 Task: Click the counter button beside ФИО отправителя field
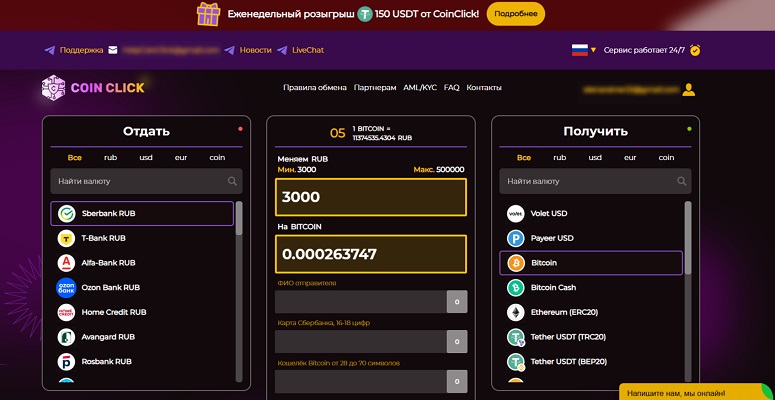[x=457, y=302]
